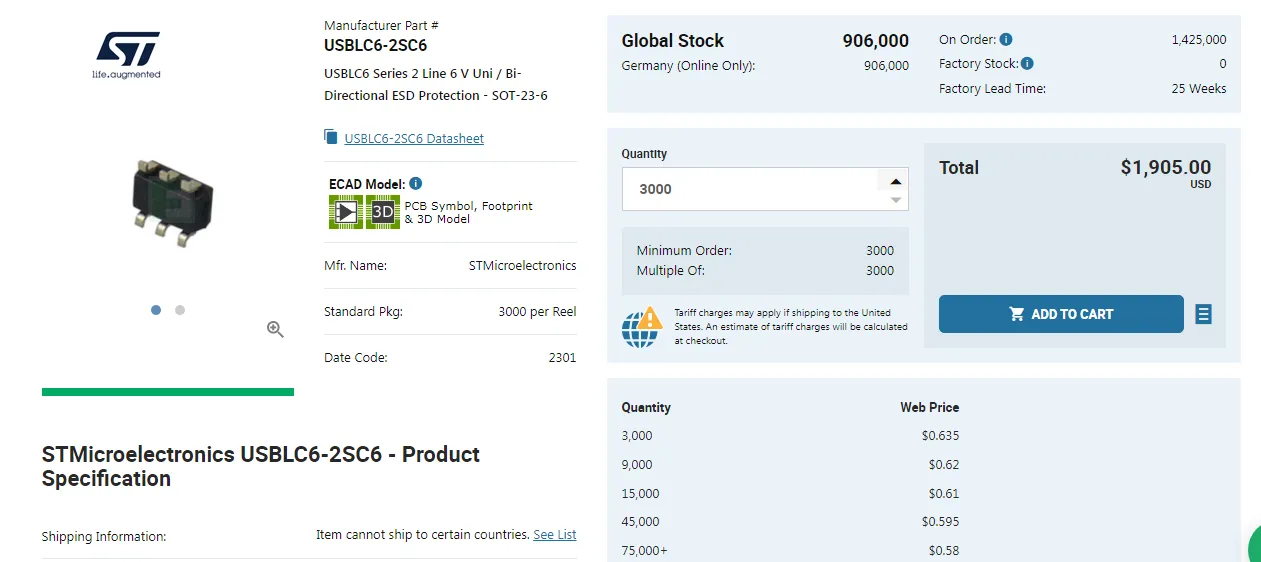Image resolution: width=1261 pixels, height=562 pixels.
Task: Open the PCB symbol ECAD icon
Action: 345,211
